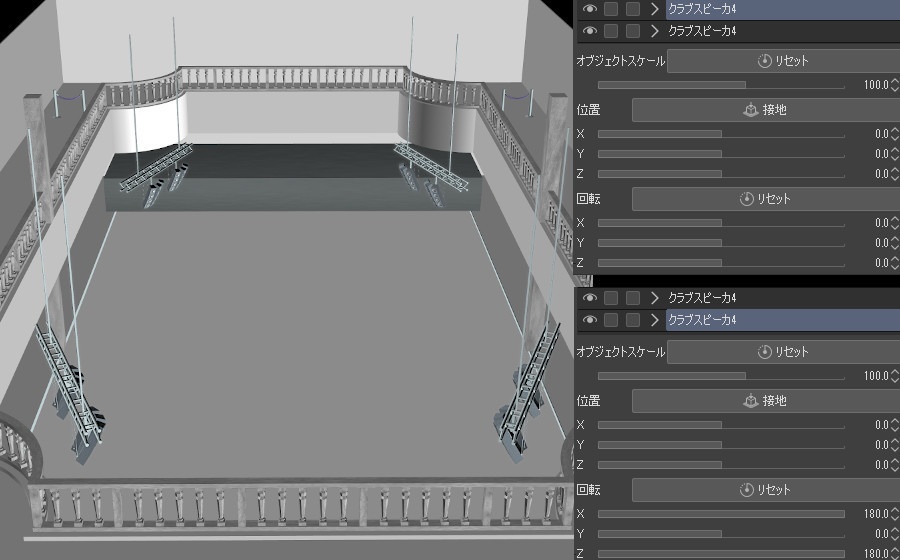Tick second checkbox of unhighlighted row, lower panel

[x=633, y=298]
